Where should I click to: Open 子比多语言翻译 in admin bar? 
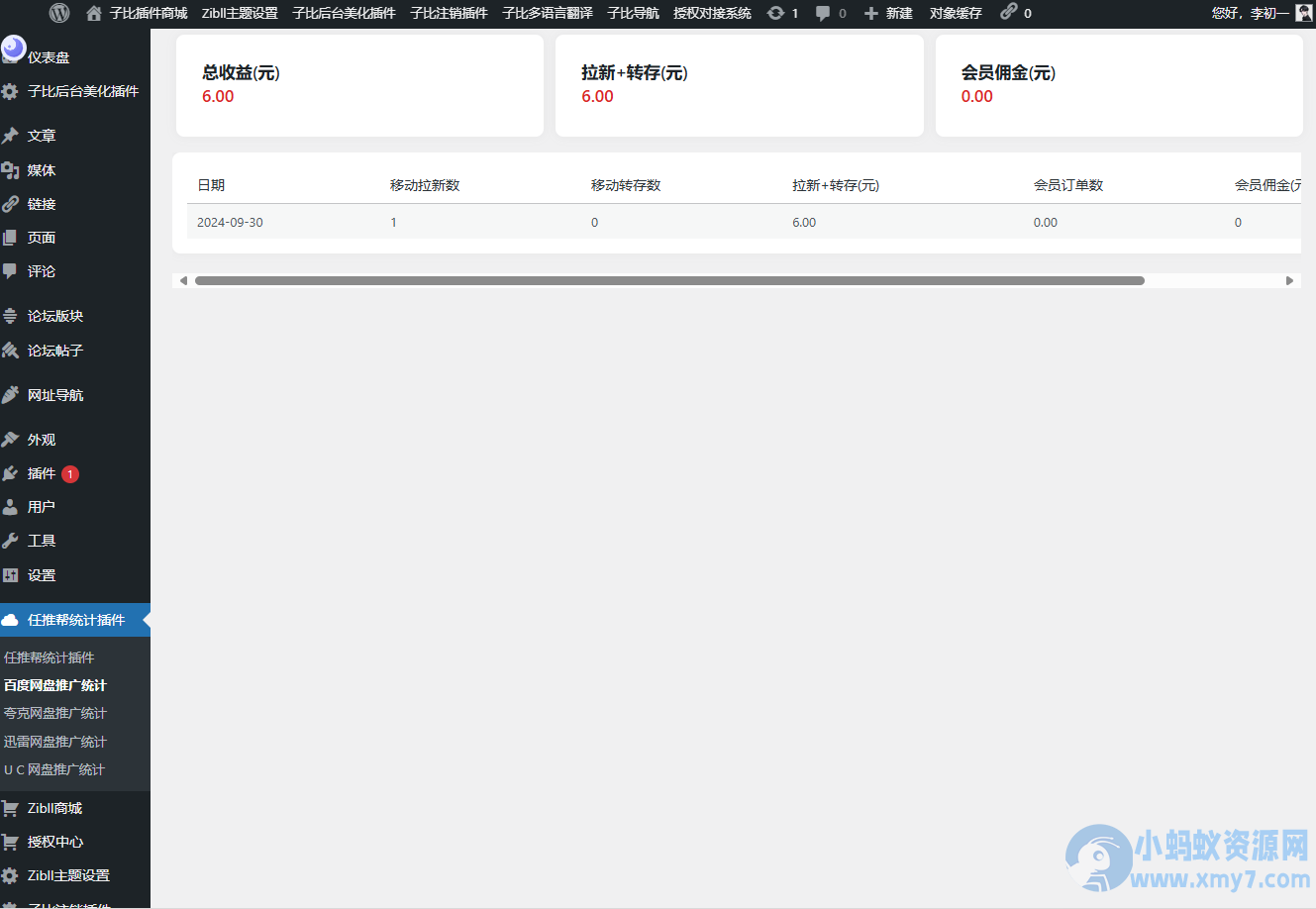pos(548,13)
